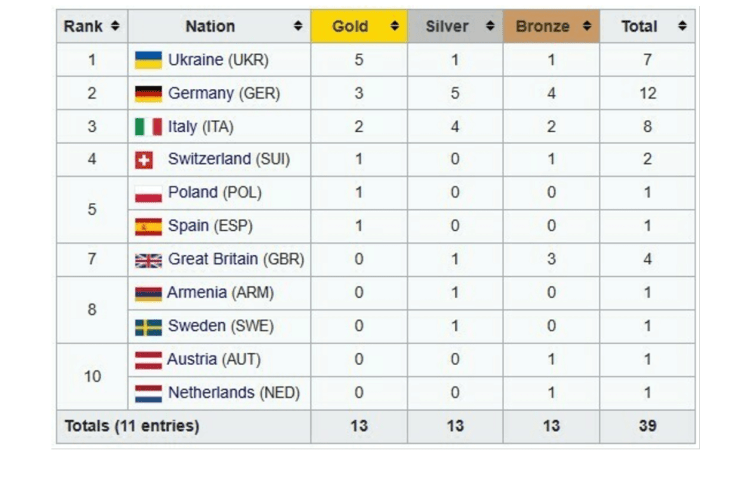Click the Poland flag icon
Image resolution: width=750 pixels, height=500 pixels.
(148, 193)
